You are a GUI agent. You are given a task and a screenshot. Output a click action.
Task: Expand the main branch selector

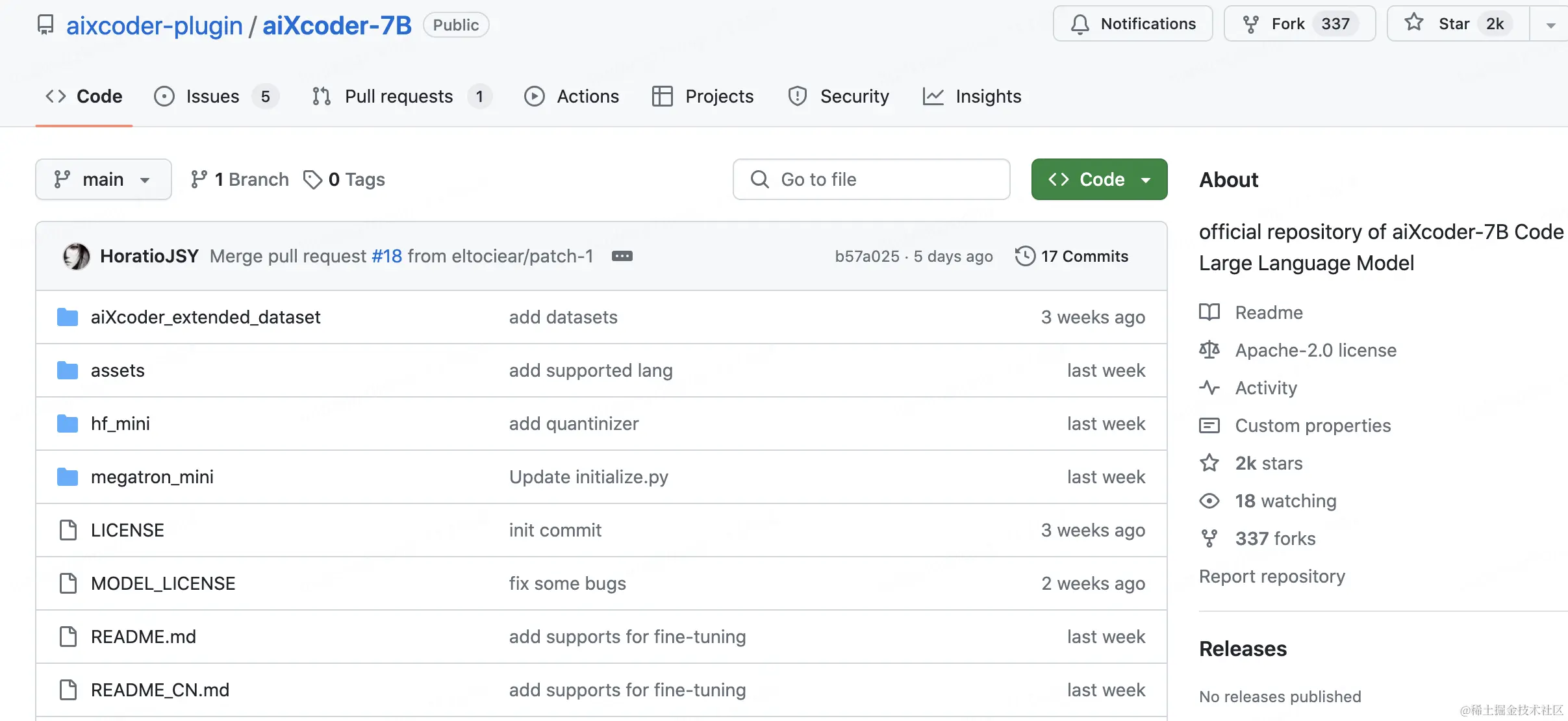(x=103, y=179)
